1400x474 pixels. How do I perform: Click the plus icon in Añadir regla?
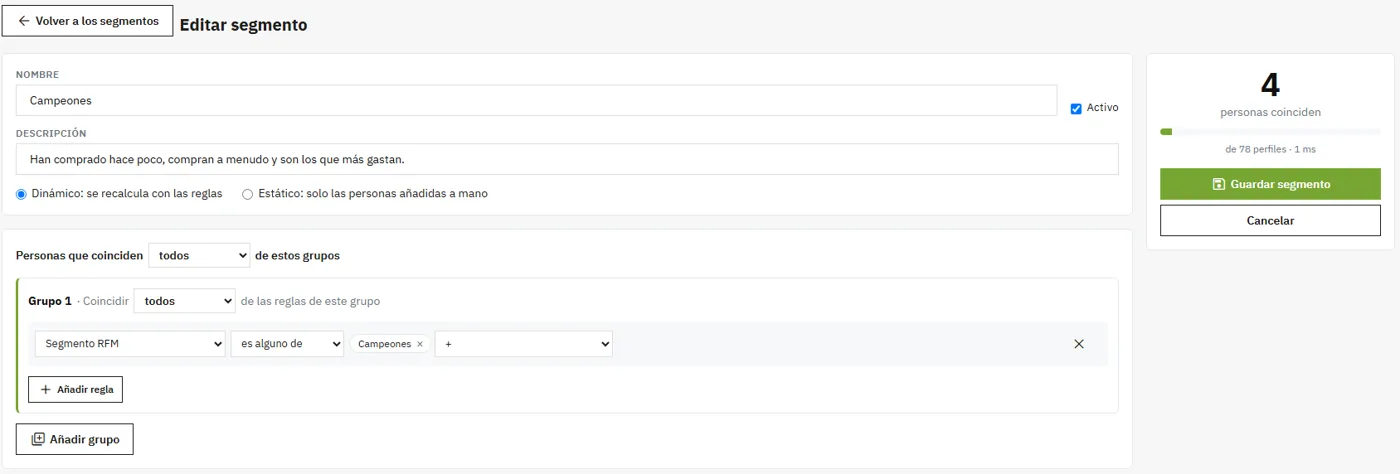(x=45, y=389)
